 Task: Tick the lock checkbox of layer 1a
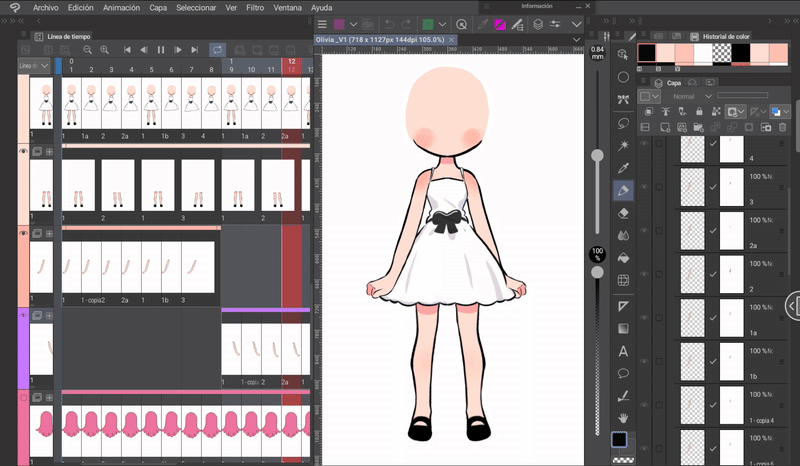pos(659,318)
